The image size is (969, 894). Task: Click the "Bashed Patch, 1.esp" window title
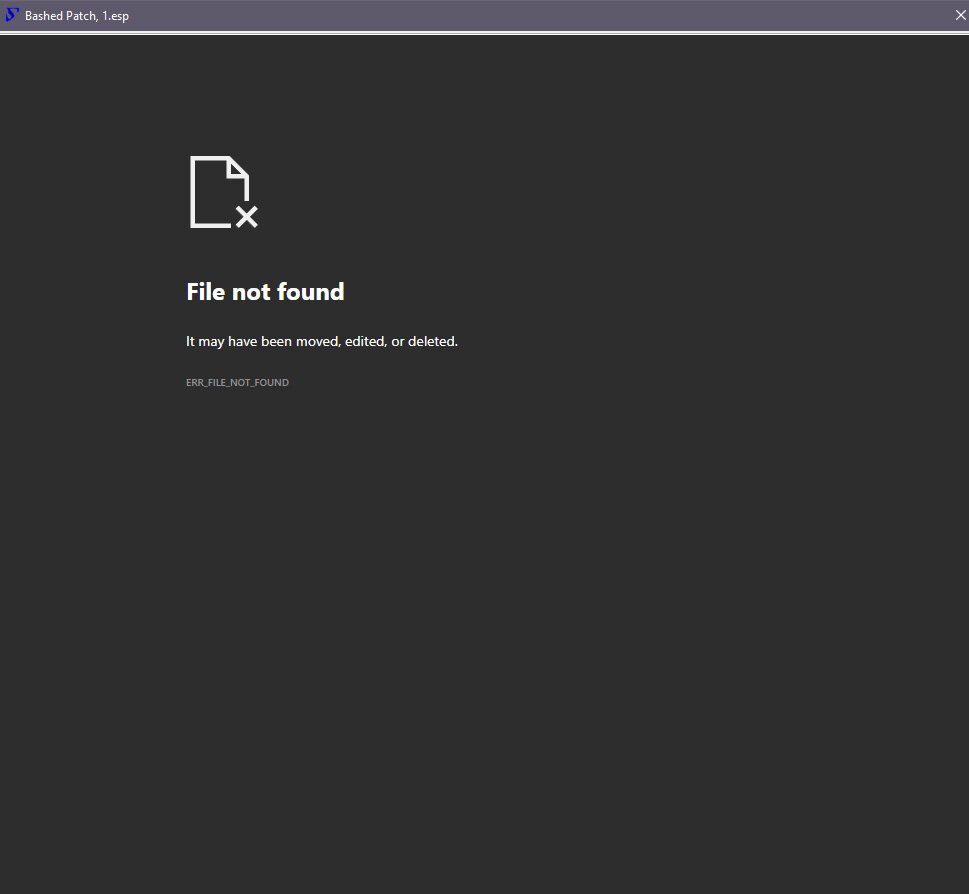[77, 16]
